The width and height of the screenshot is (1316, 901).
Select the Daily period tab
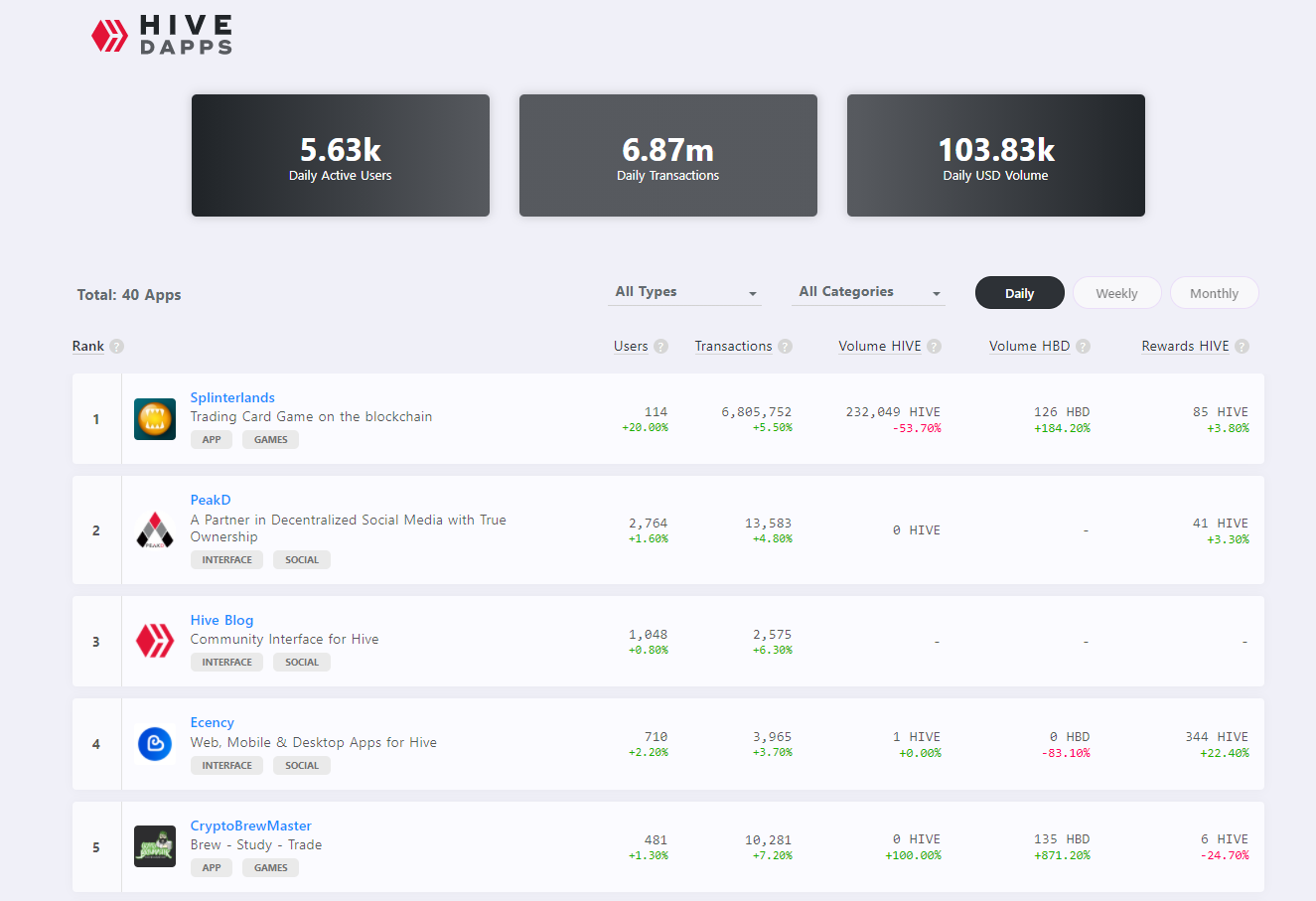pyautogui.click(x=1020, y=293)
